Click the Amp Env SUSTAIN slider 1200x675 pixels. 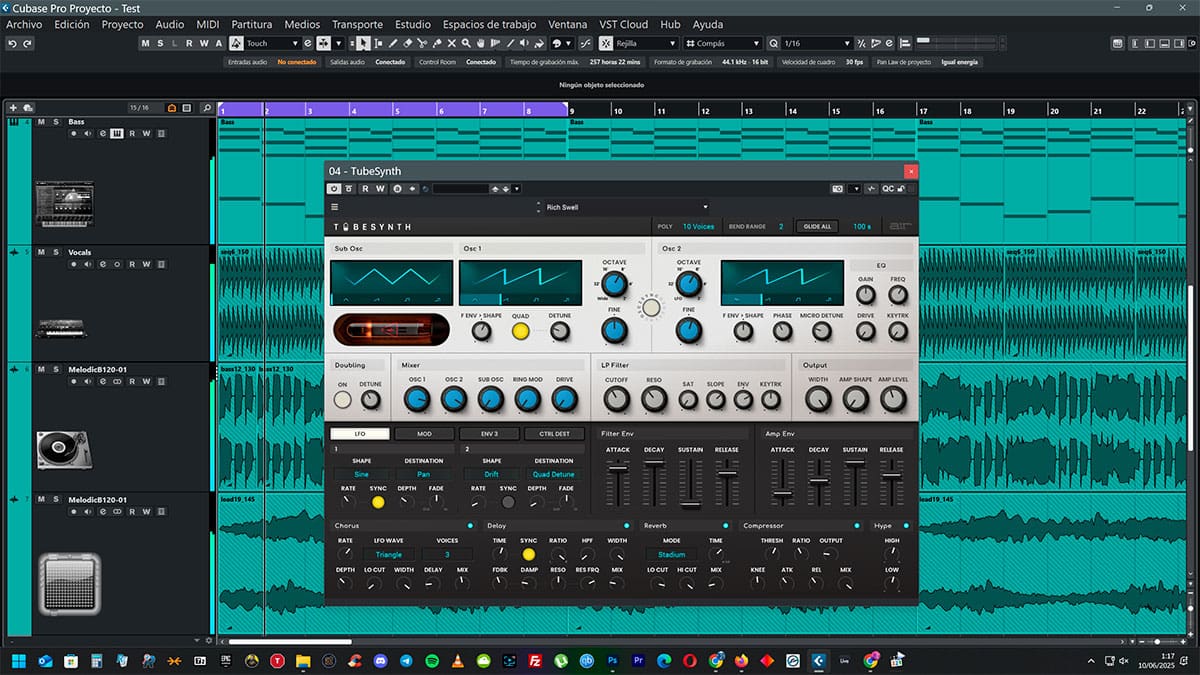(x=855, y=482)
